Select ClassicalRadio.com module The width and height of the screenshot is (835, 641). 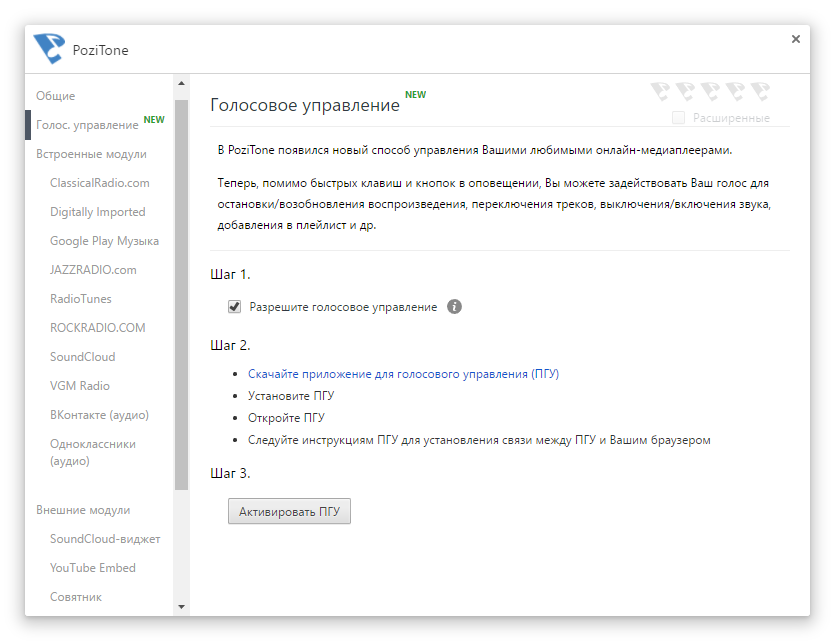[x=100, y=183]
